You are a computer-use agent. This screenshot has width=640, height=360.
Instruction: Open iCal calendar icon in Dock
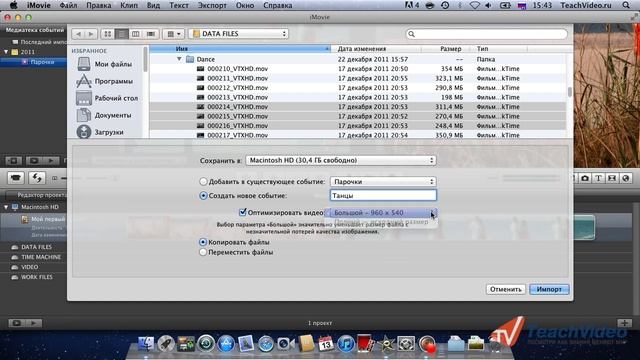tap(326, 344)
